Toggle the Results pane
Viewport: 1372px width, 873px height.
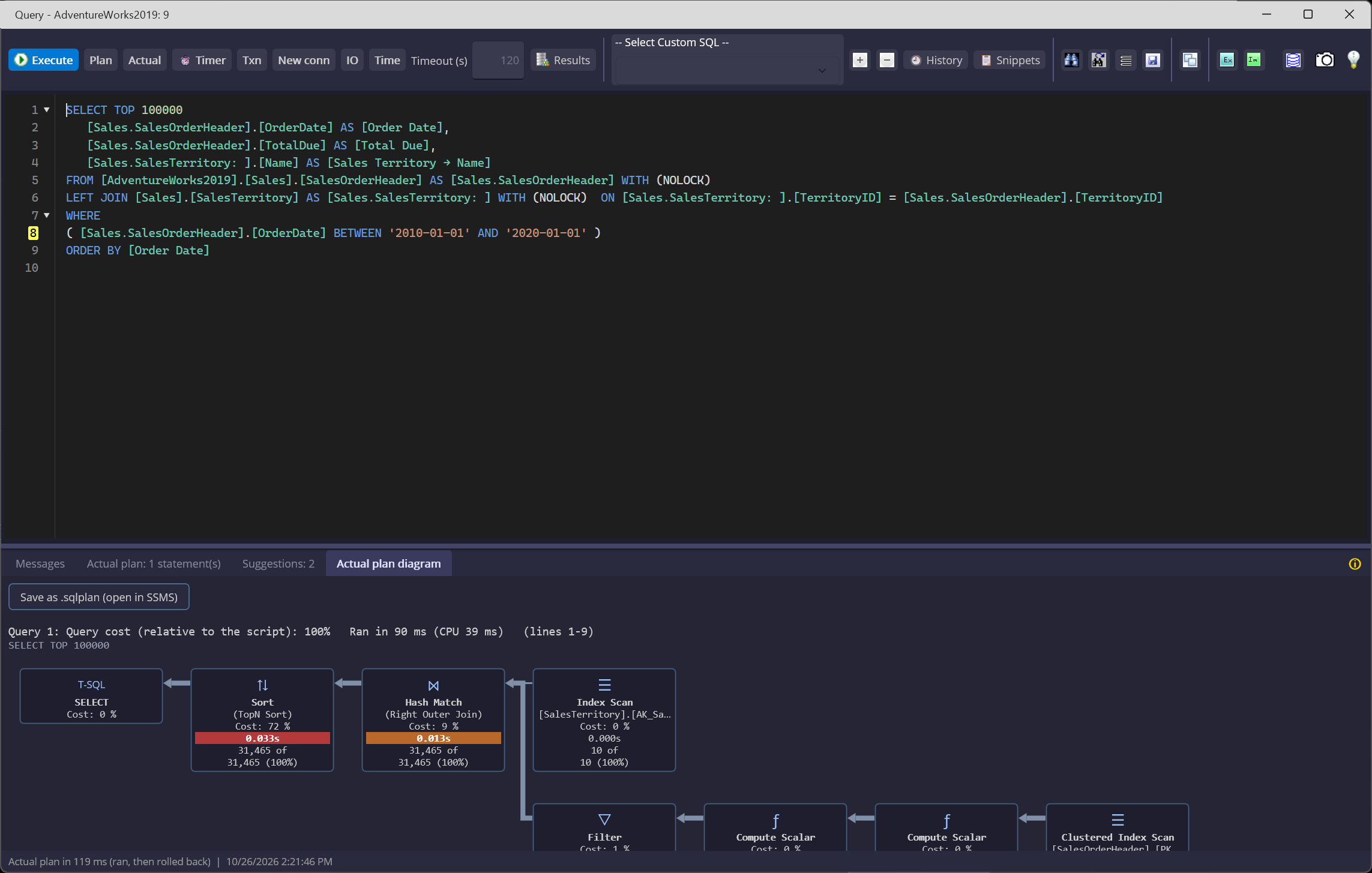point(562,60)
